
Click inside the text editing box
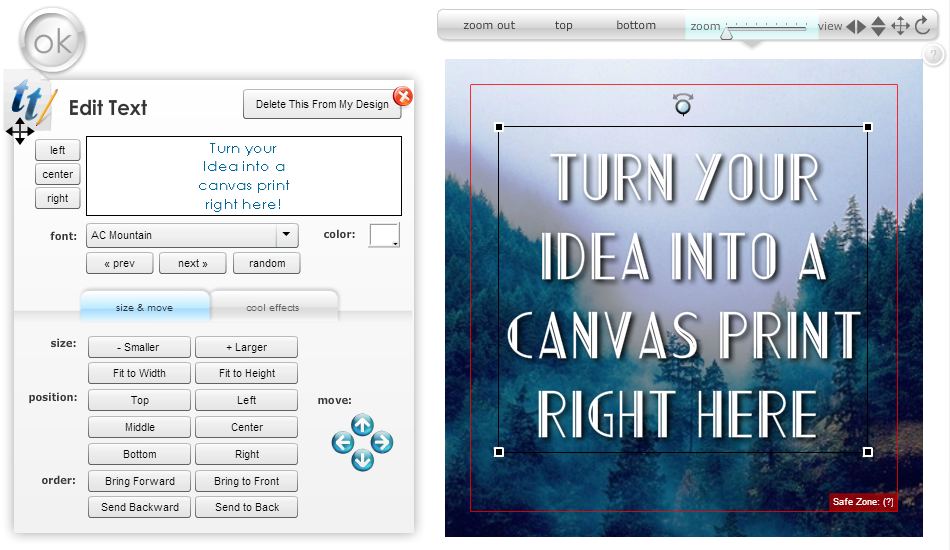pos(244,176)
